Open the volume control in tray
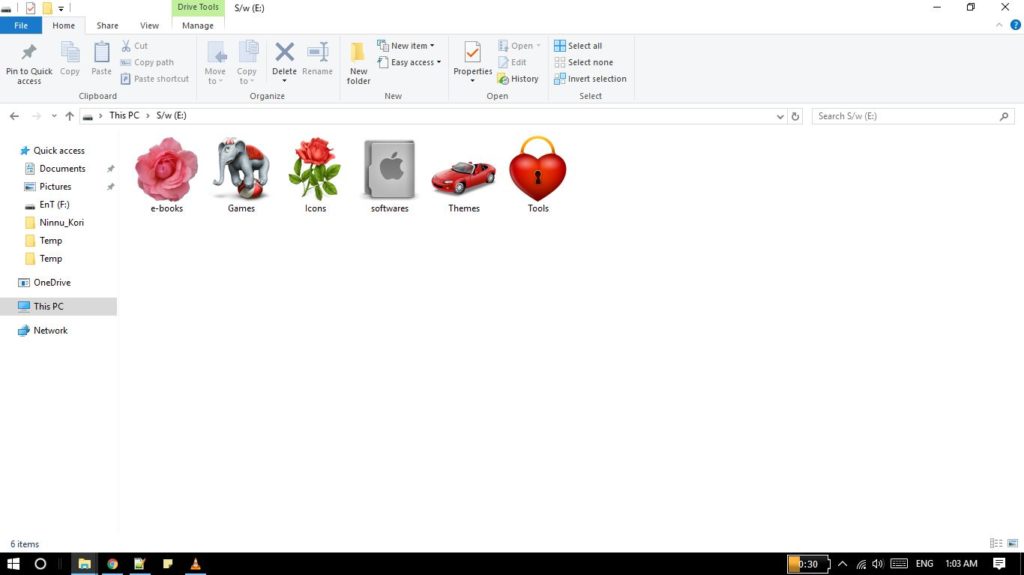 click(878, 563)
